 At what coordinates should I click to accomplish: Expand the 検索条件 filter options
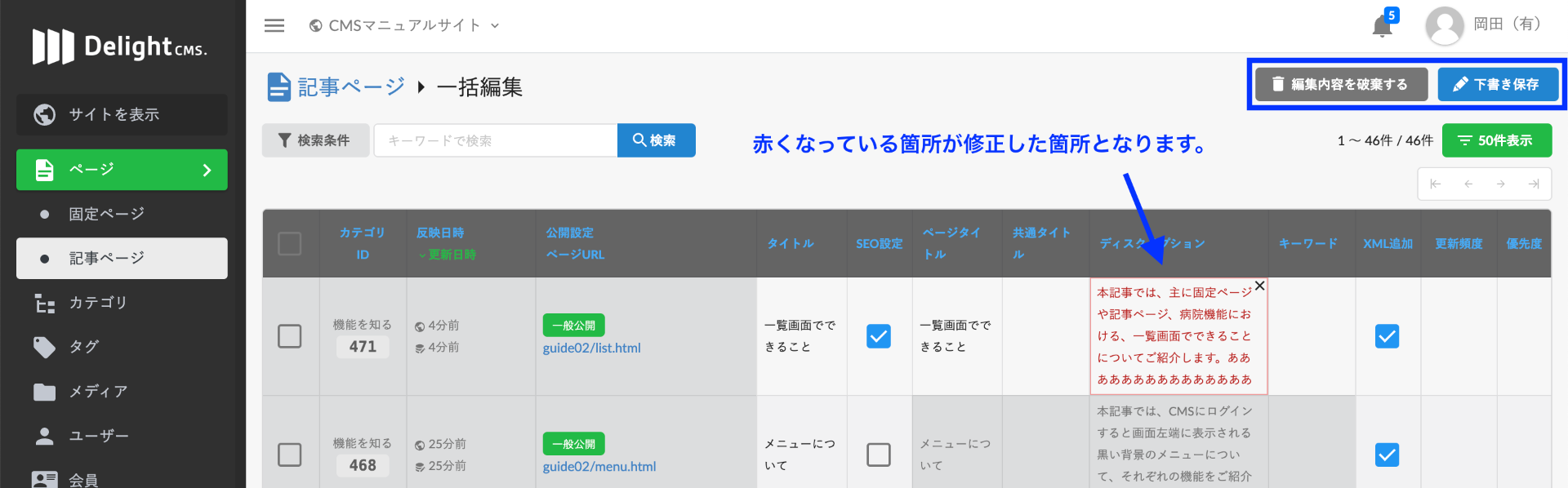(315, 140)
